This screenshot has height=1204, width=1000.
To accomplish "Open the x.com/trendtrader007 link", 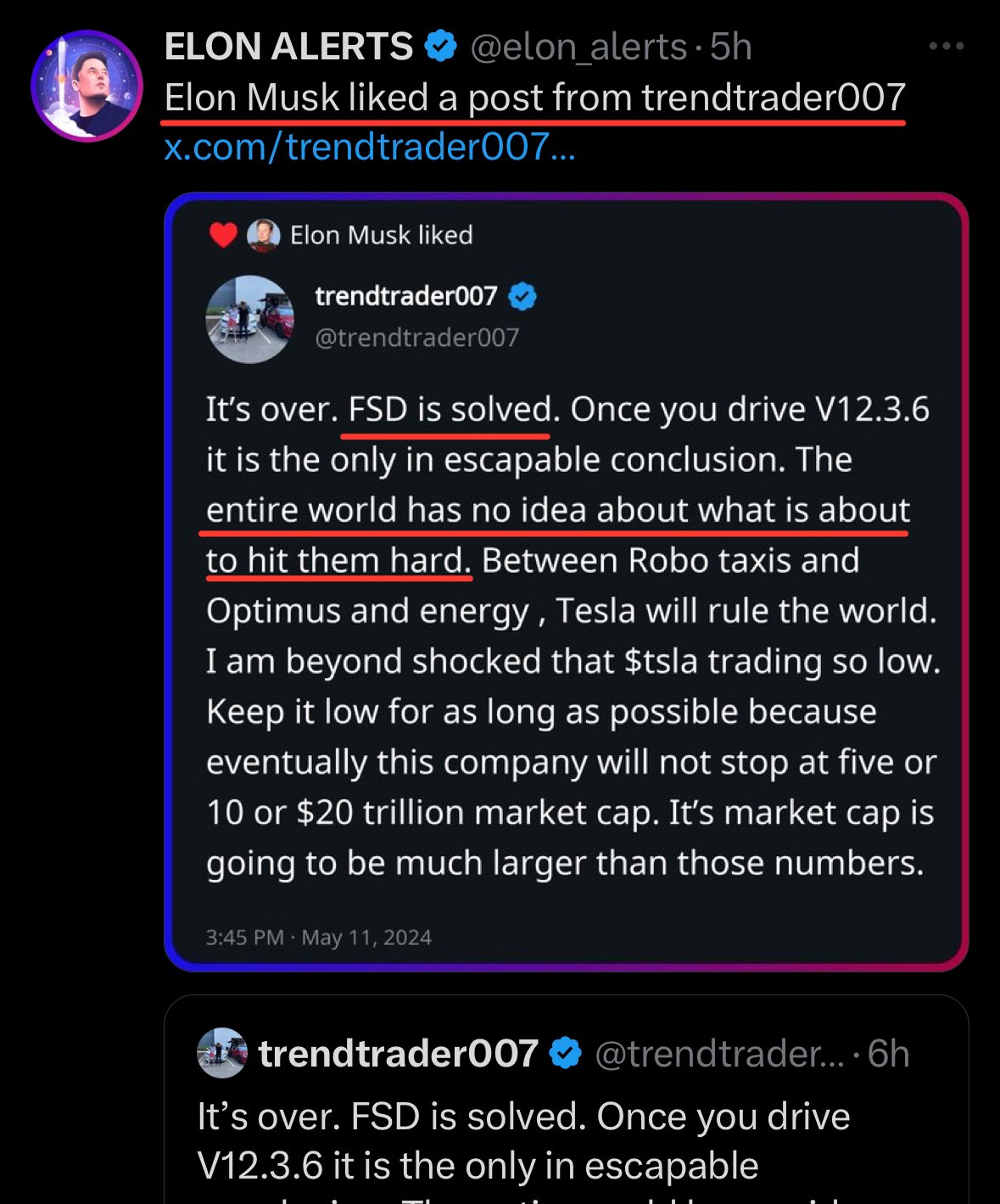I will [x=370, y=147].
